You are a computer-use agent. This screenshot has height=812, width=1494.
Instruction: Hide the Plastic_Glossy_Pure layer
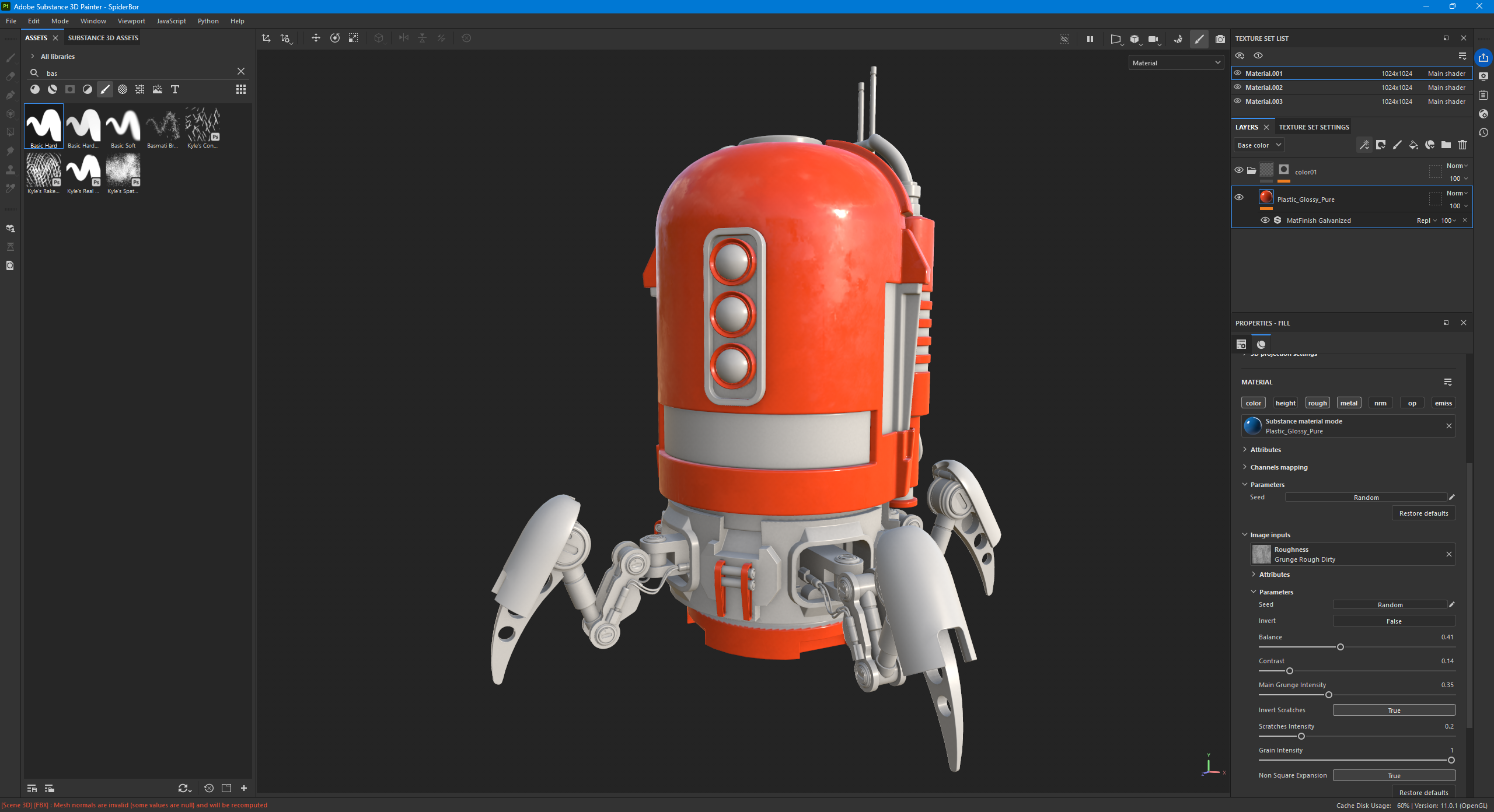click(1239, 198)
